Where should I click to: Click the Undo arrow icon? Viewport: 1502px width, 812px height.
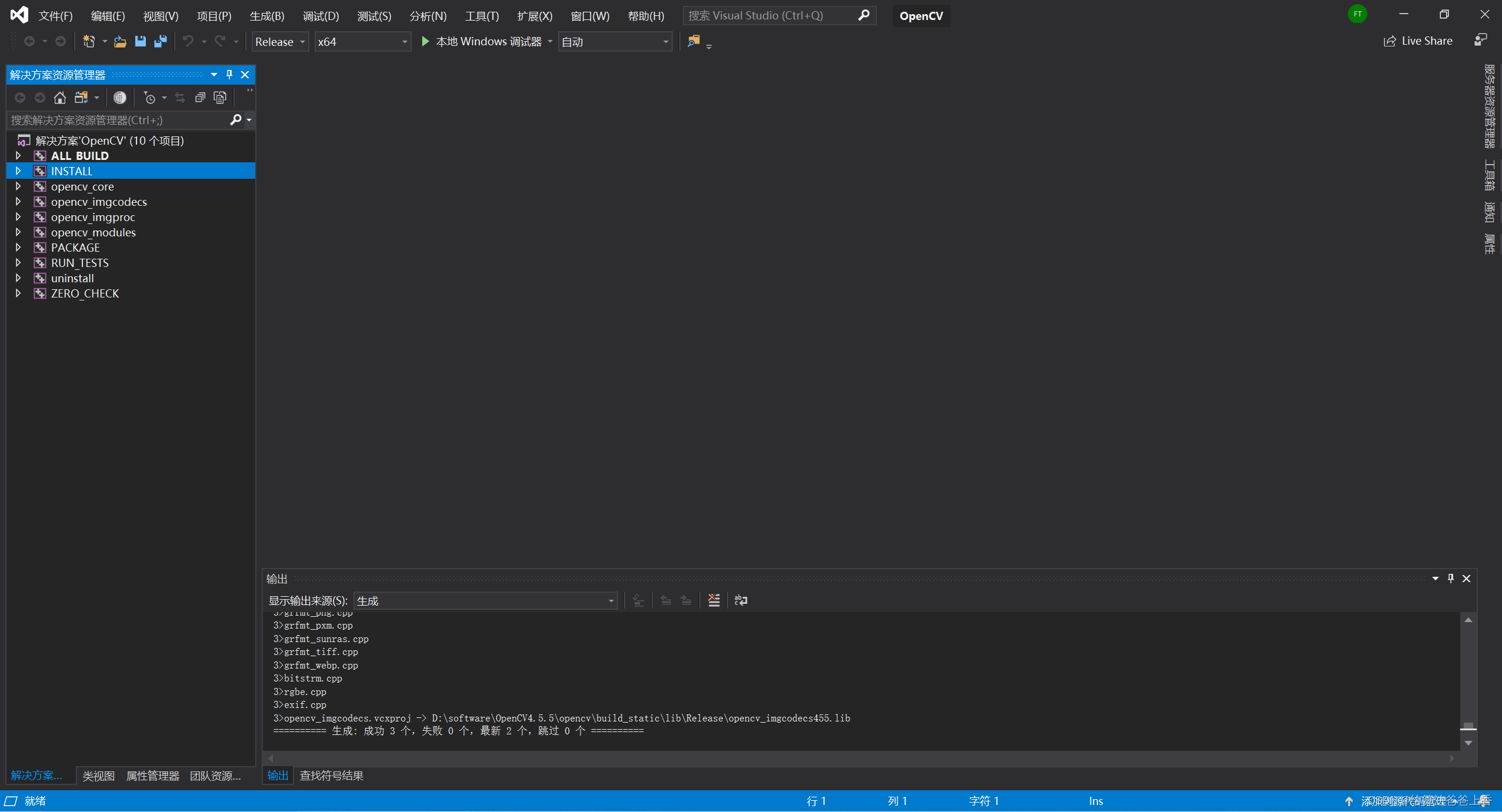pos(188,42)
